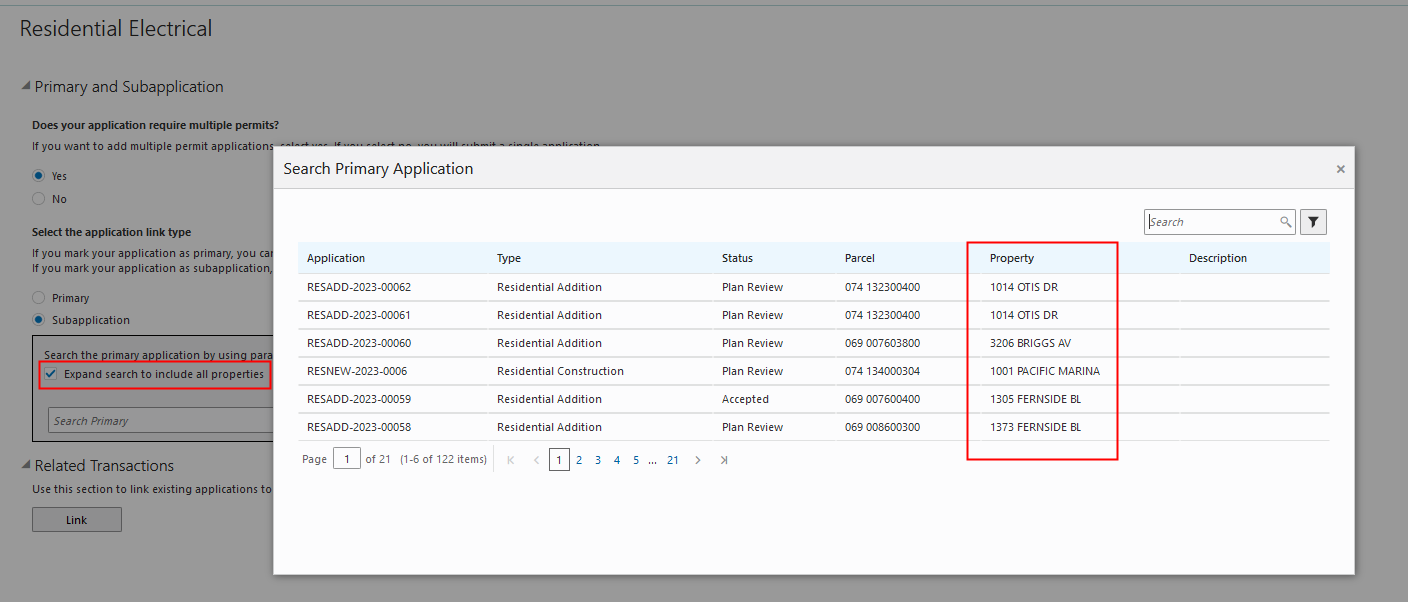Uncheck Expand search to include all properties
Image resolution: width=1408 pixels, height=602 pixels.
pyautogui.click(x=51, y=374)
